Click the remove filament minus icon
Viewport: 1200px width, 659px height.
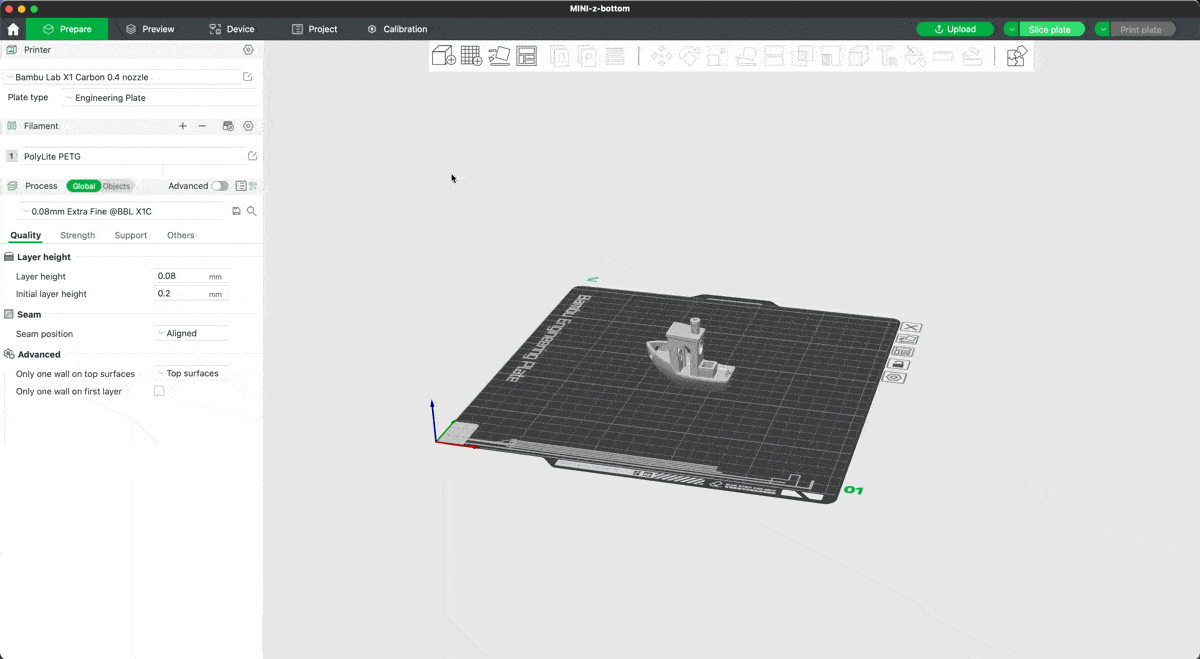pos(202,126)
